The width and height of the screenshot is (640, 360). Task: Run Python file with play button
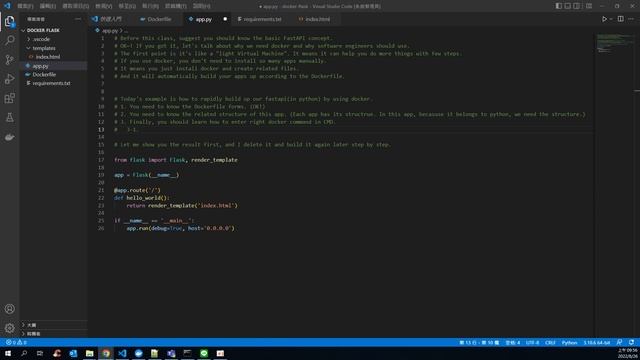[x=604, y=19]
